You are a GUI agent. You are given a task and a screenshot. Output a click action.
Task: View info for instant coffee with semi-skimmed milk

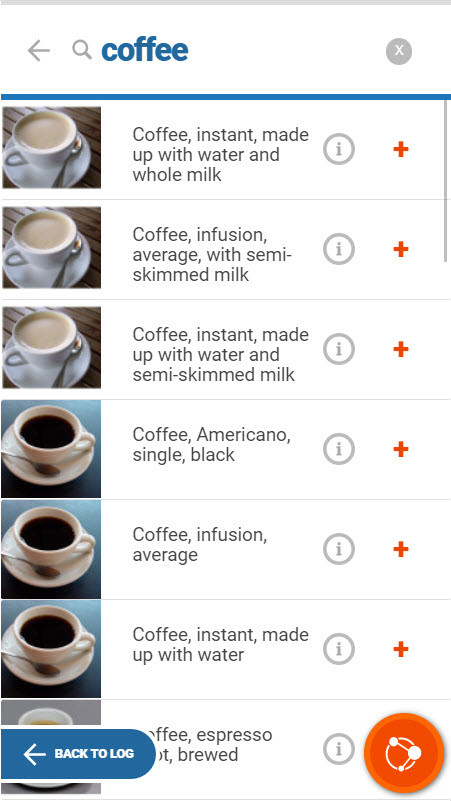[x=338, y=349]
